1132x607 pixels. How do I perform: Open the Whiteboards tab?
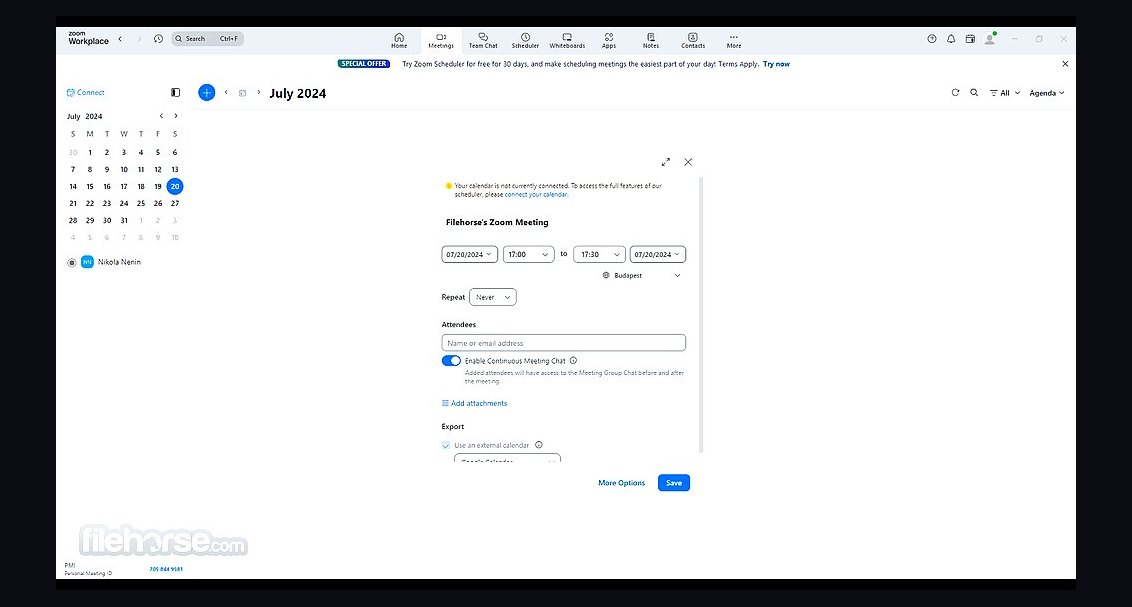pos(567,40)
